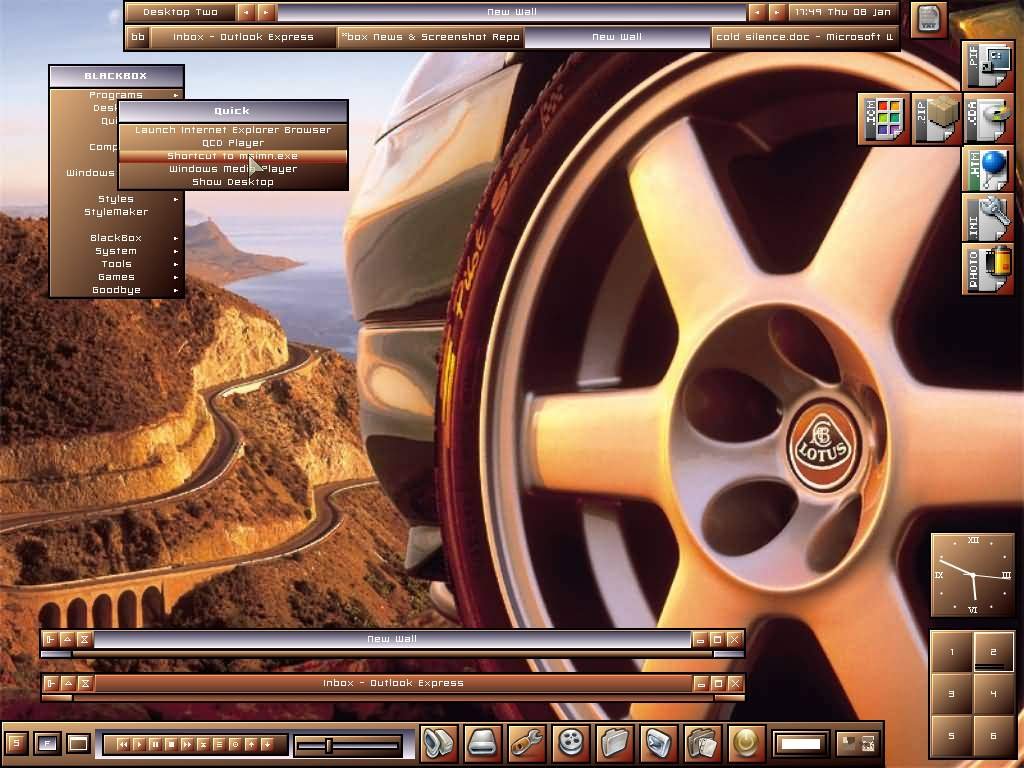The image size is (1024, 768).
Task: Switch to workspace 6 in the pager
Action: 993,736
